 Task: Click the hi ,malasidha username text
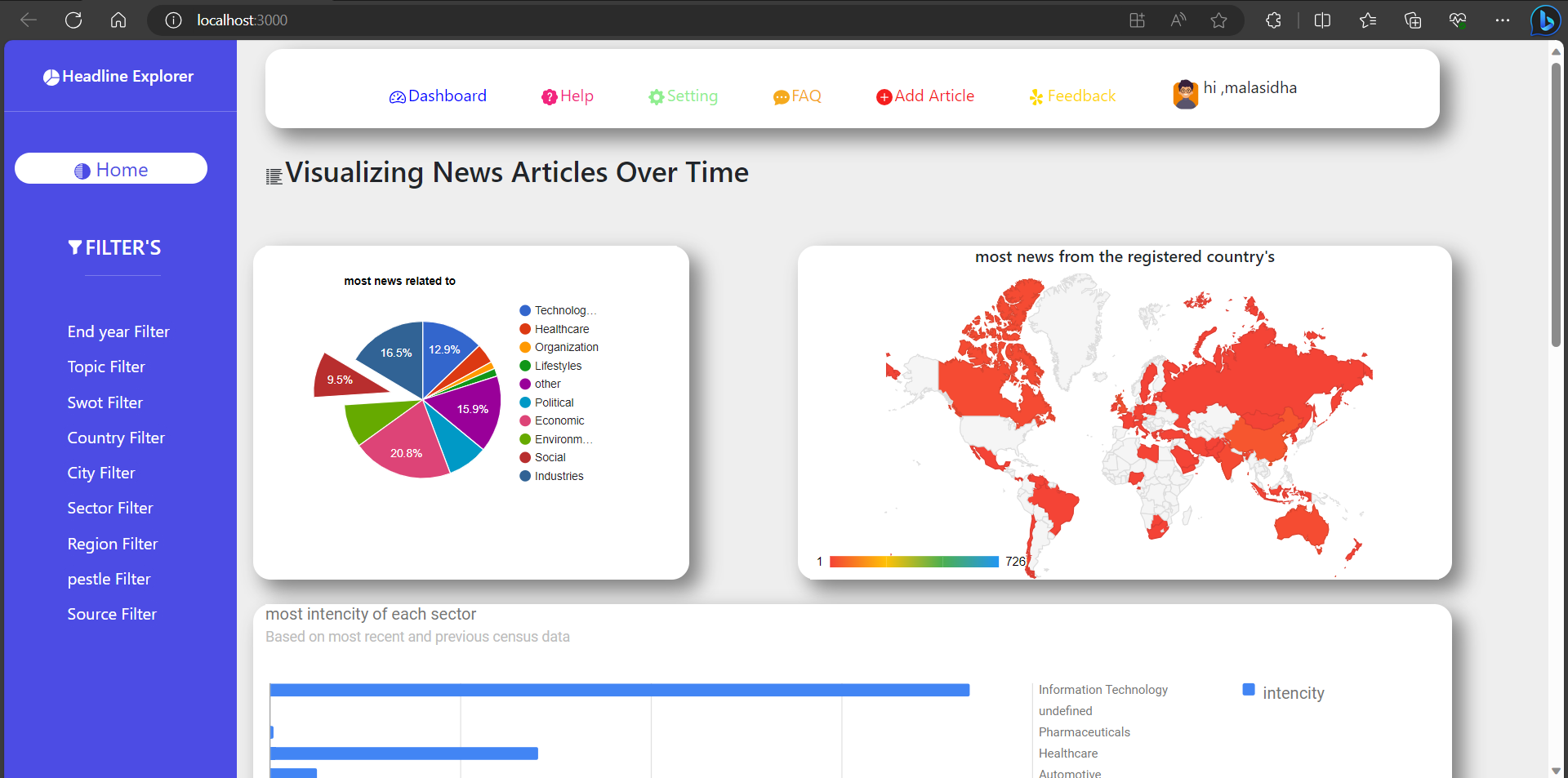[x=1250, y=87]
